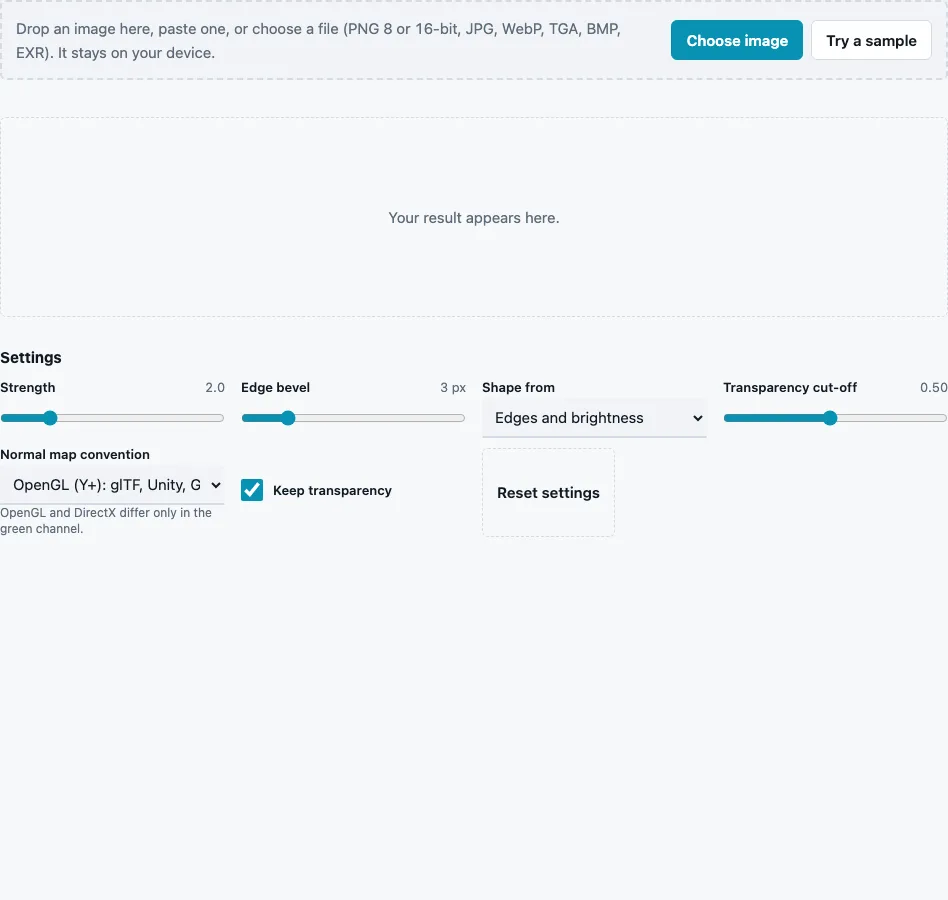Click Reset settings button
Image resolution: width=948 pixels, height=900 pixels.
tap(548, 493)
